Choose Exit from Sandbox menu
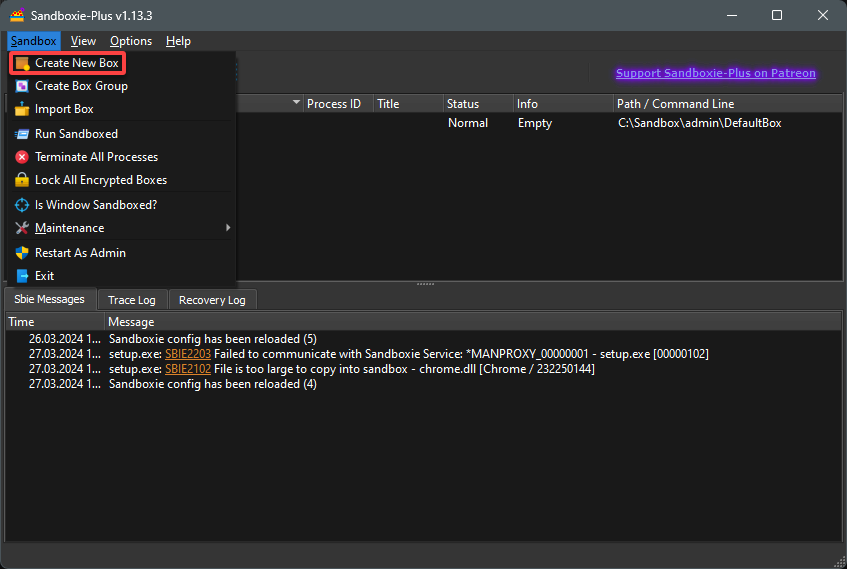The height and width of the screenshot is (569, 847). click(122, 276)
